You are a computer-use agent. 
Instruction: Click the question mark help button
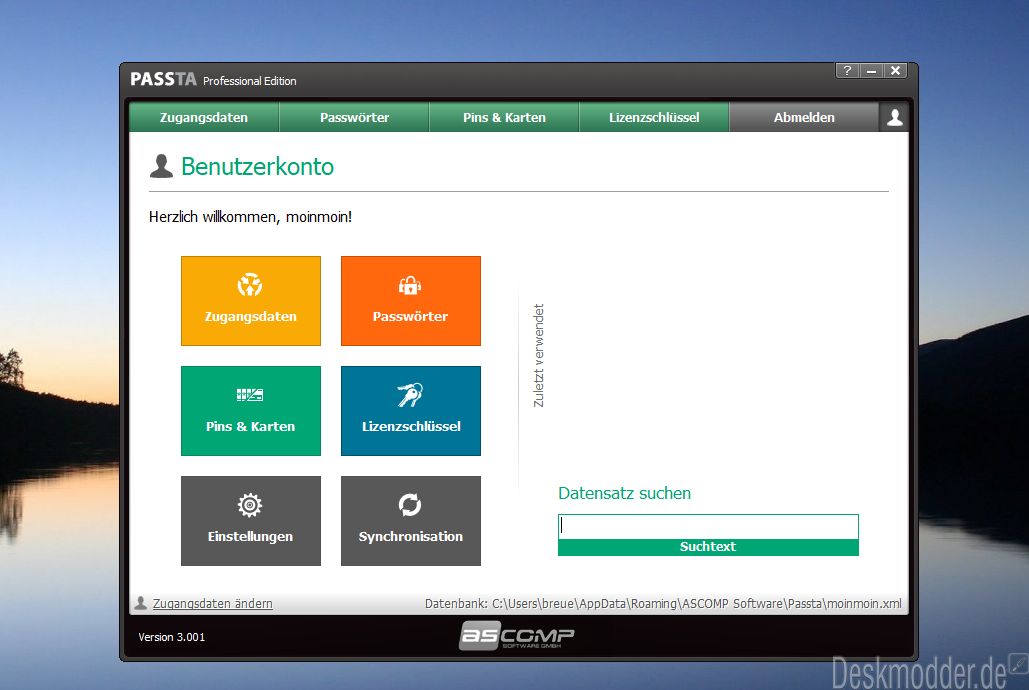pyautogui.click(x=847, y=70)
